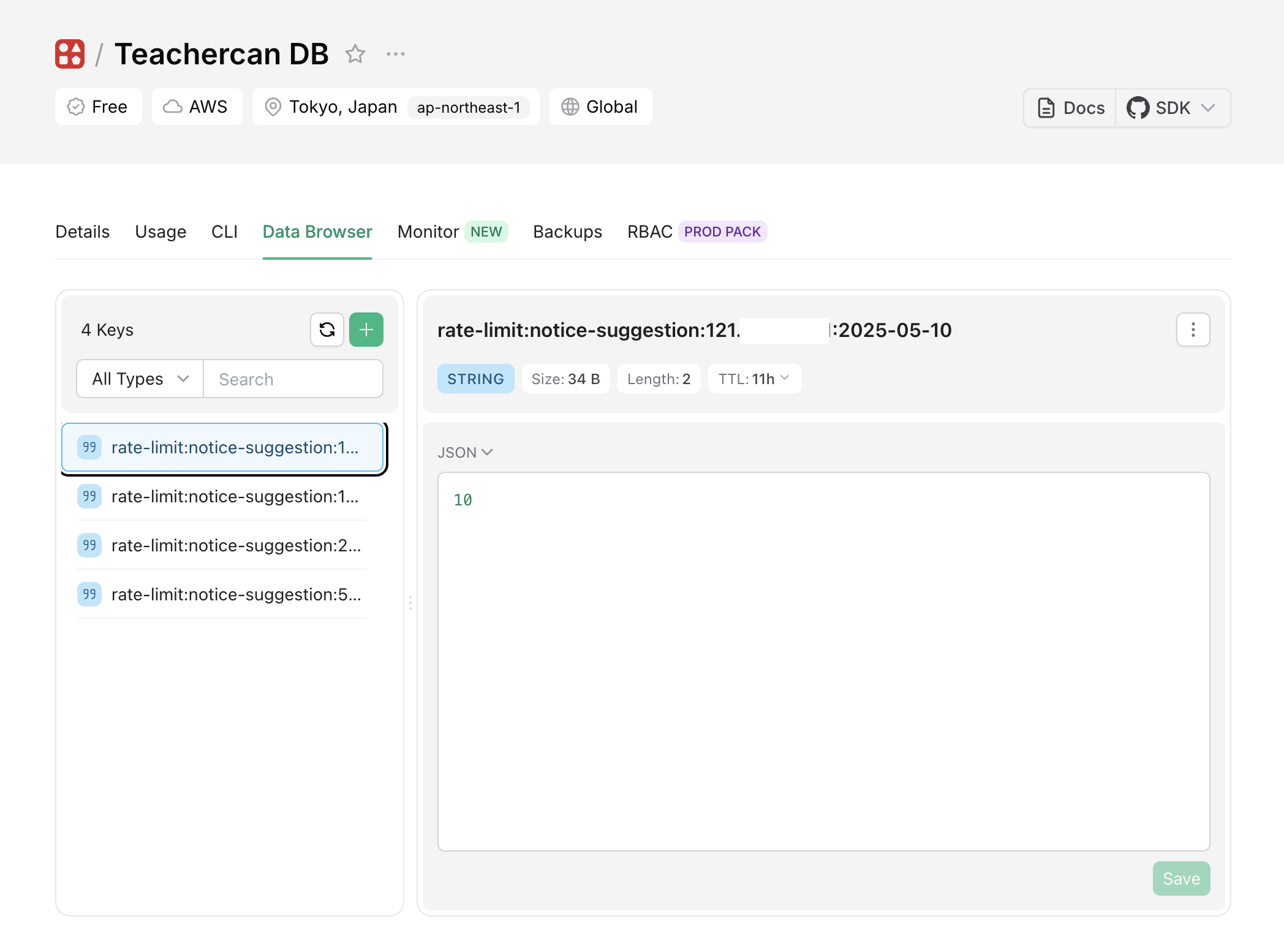Open the Backups tab
Screen dimensions: 1284x952
(567, 232)
